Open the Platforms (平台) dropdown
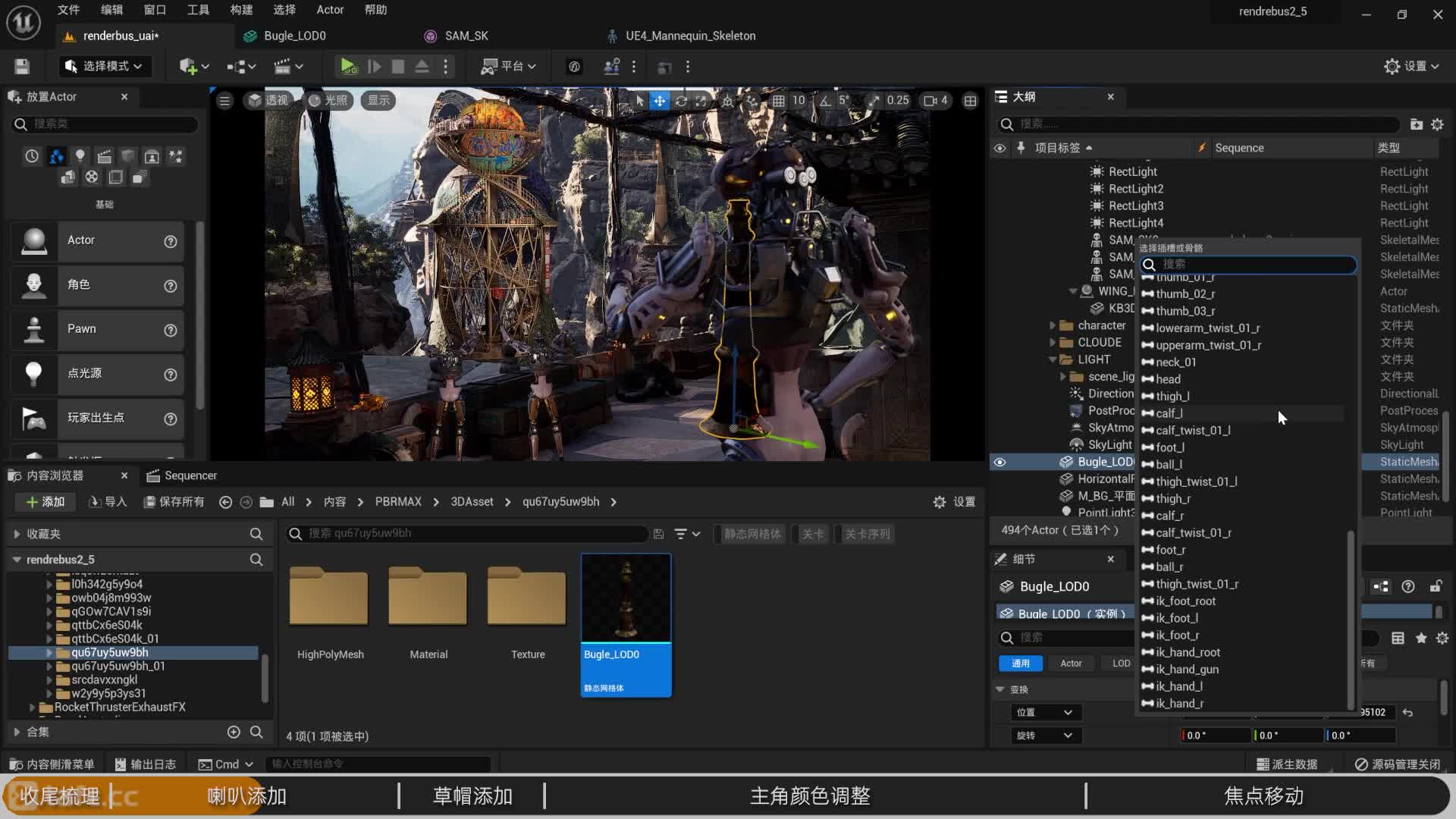The image size is (1456, 819). [x=508, y=67]
